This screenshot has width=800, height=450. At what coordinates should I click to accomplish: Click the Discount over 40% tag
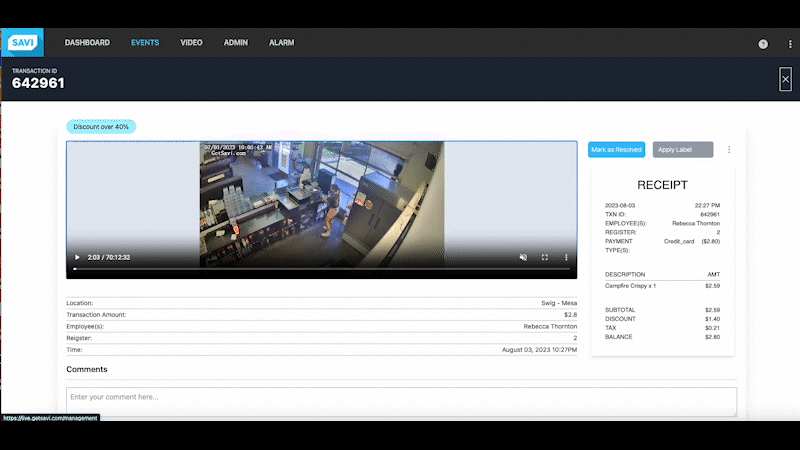tap(101, 127)
